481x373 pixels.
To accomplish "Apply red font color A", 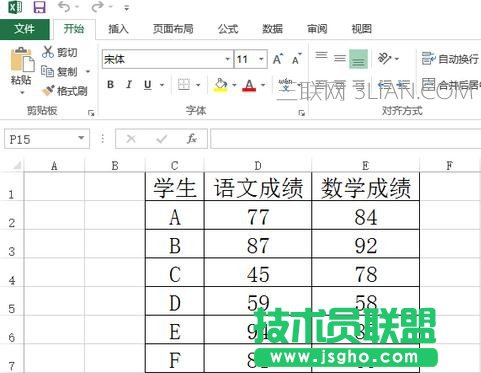I will pyautogui.click(x=249, y=85).
